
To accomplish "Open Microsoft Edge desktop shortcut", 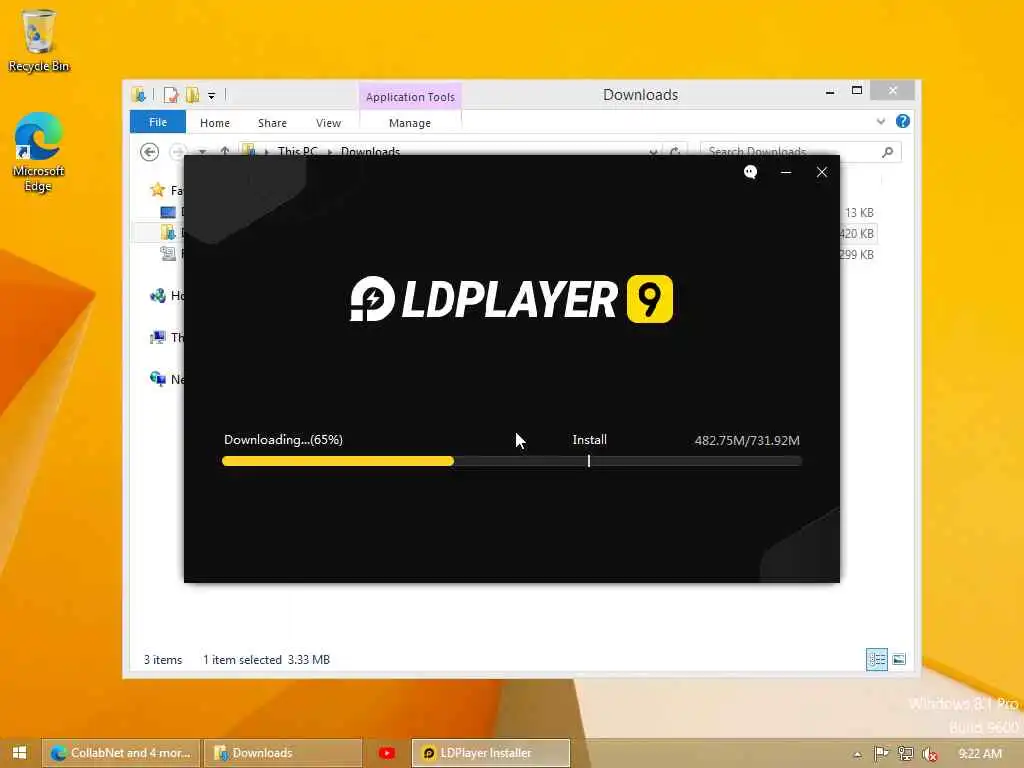I will pos(38,152).
